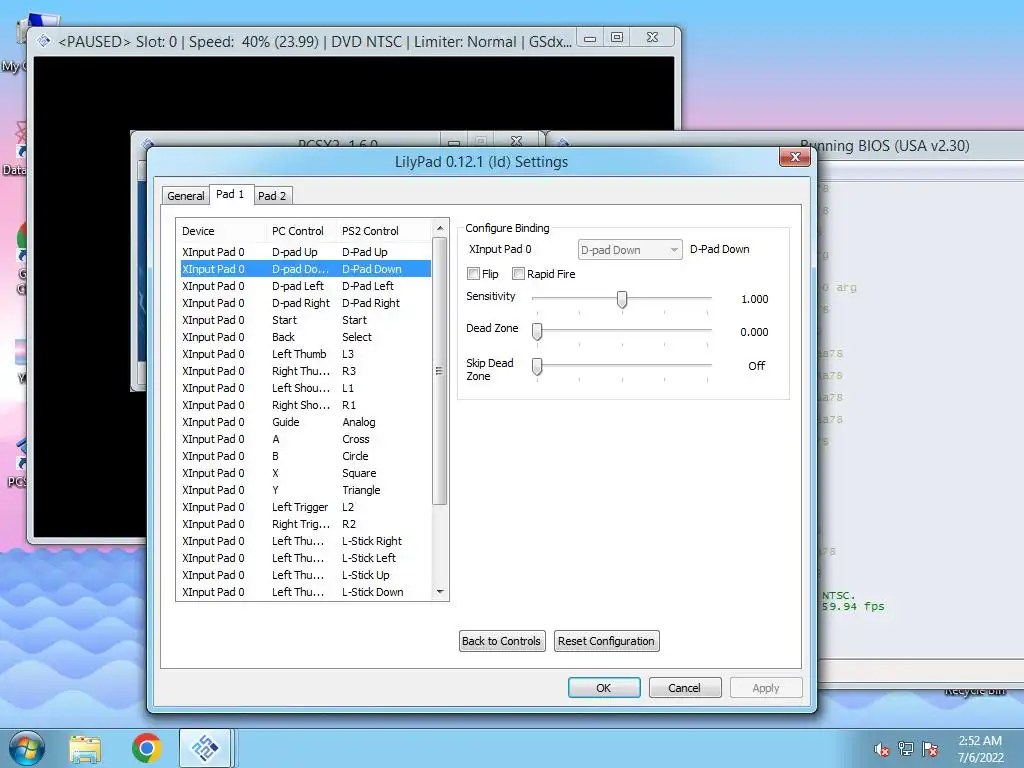Enable the Flip checkbox
Image resolution: width=1024 pixels, height=768 pixels.
pos(473,274)
